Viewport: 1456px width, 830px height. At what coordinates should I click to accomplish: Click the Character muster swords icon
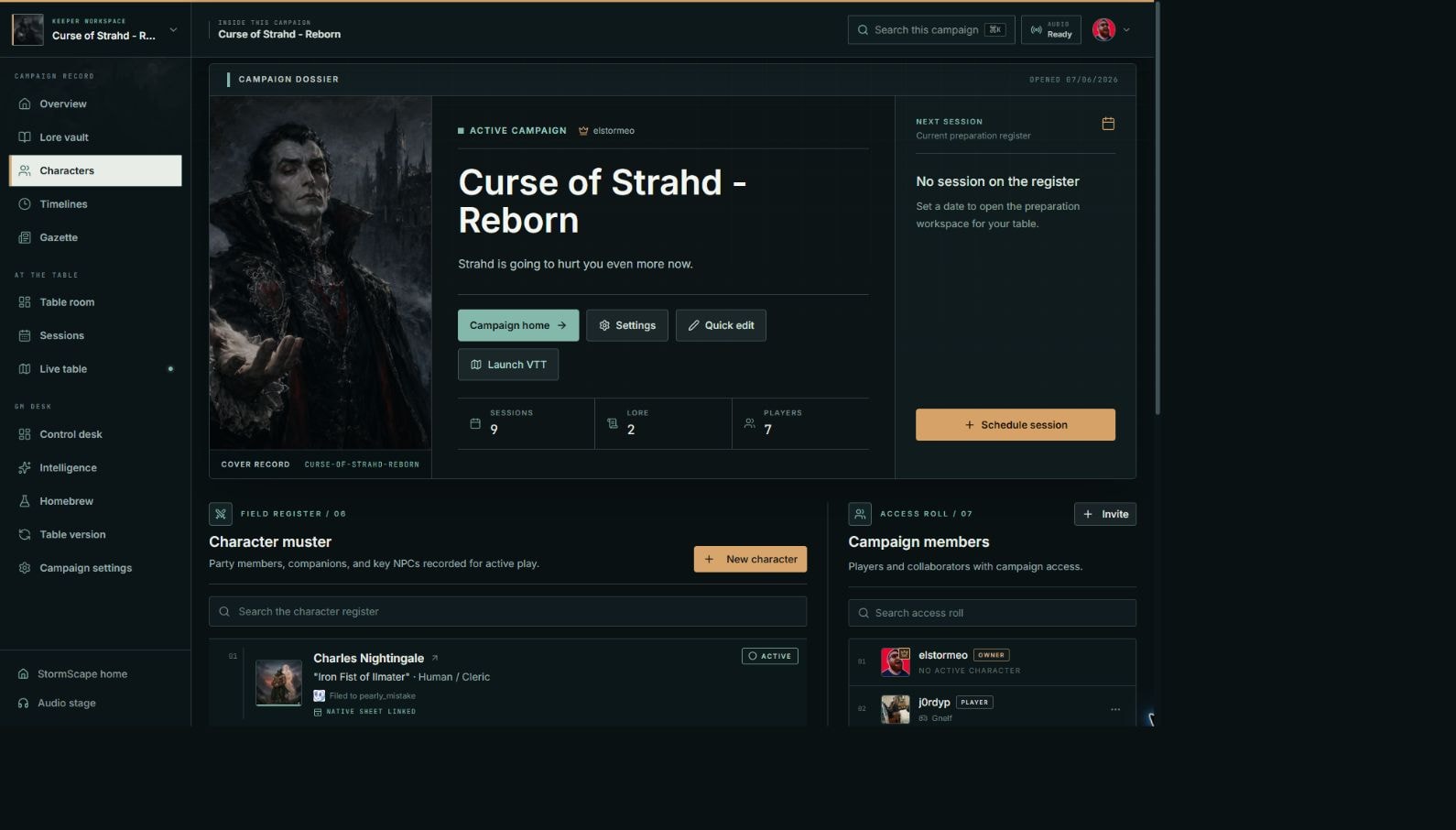click(221, 514)
